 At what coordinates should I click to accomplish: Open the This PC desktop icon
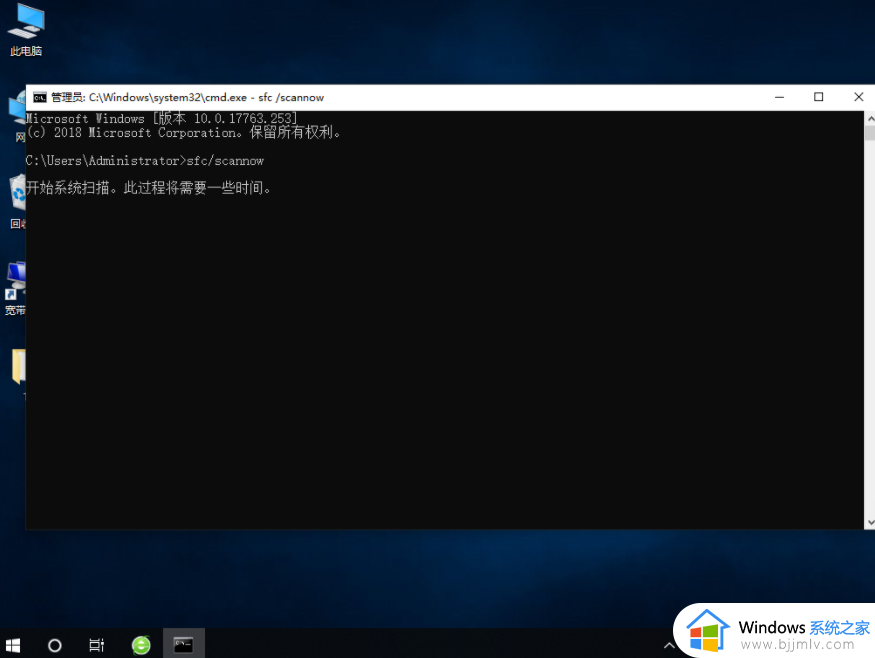pyautogui.click(x=26, y=30)
